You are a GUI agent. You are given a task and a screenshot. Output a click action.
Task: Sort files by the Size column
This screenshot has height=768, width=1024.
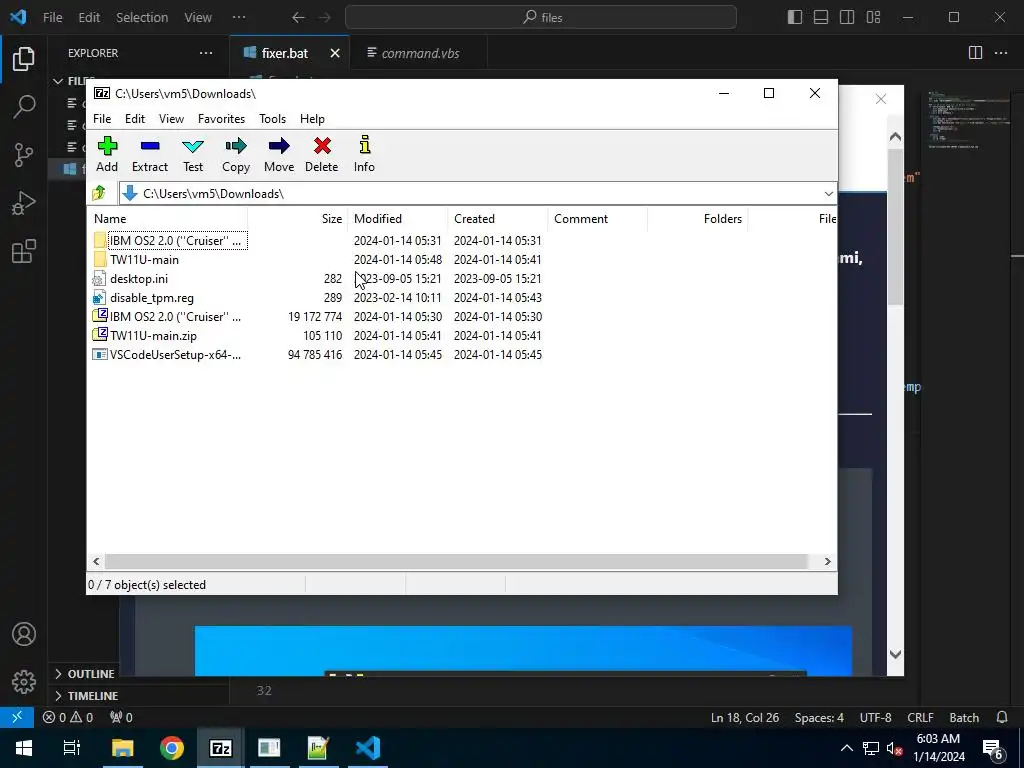coord(298,219)
